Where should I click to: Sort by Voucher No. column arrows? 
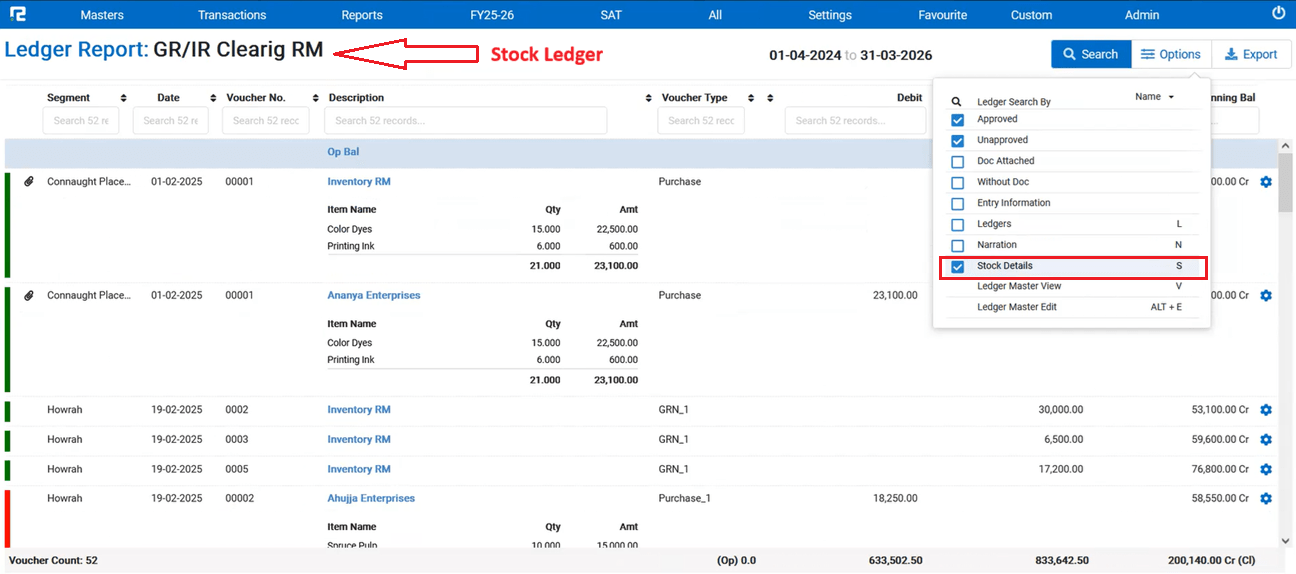316,98
